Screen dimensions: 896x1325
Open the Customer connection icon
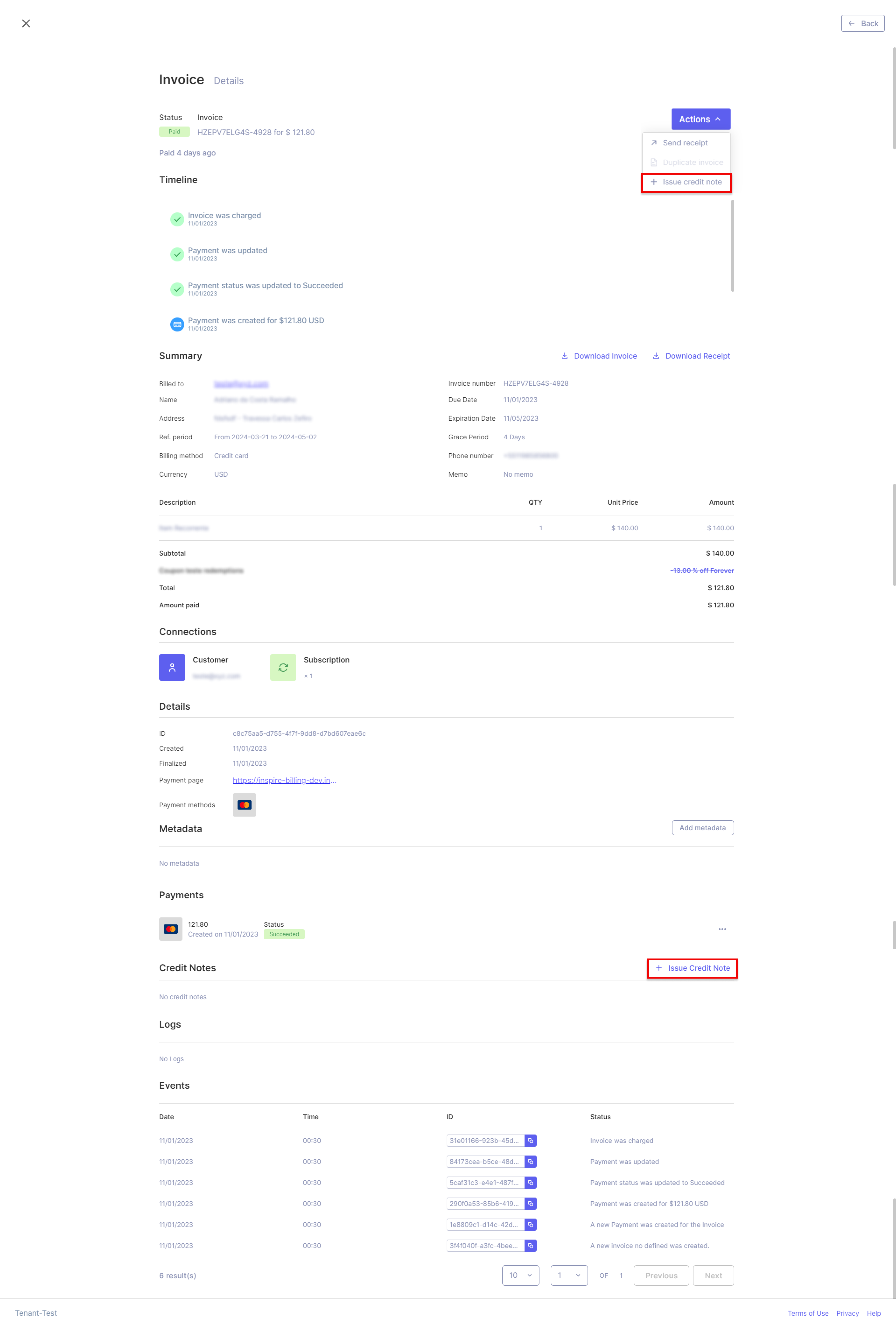172,667
